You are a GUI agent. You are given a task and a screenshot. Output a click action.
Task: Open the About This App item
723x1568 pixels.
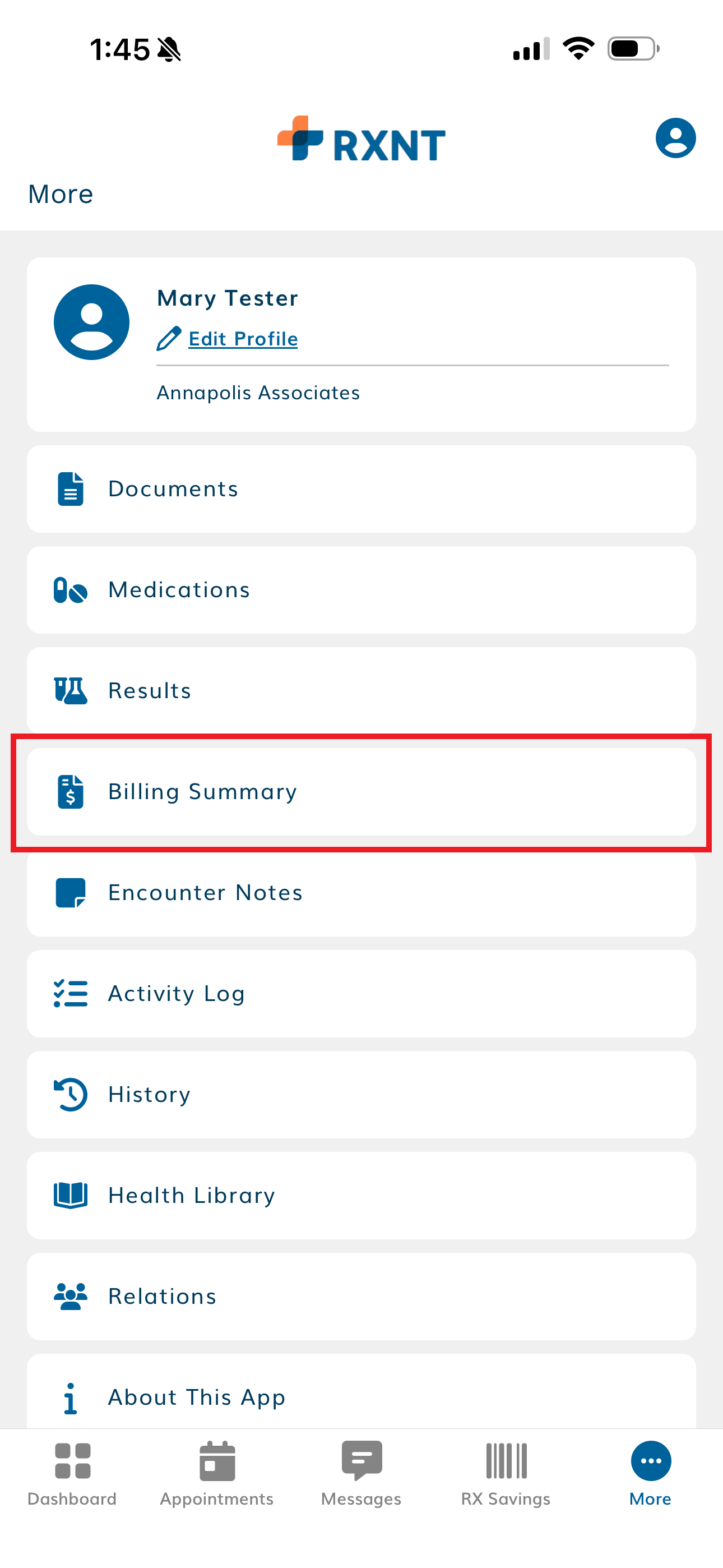pyautogui.click(x=197, y=1397)
